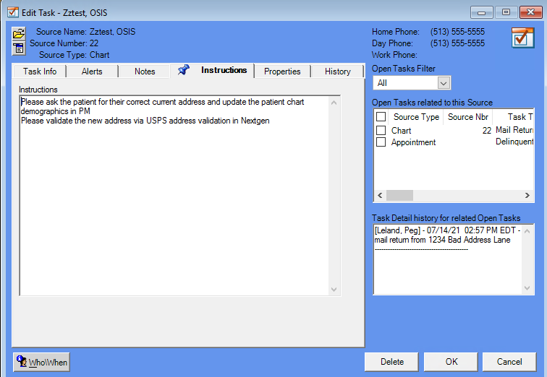Switch to the Task Info tab
547x377 pixels.
click(x=39, y=71)
